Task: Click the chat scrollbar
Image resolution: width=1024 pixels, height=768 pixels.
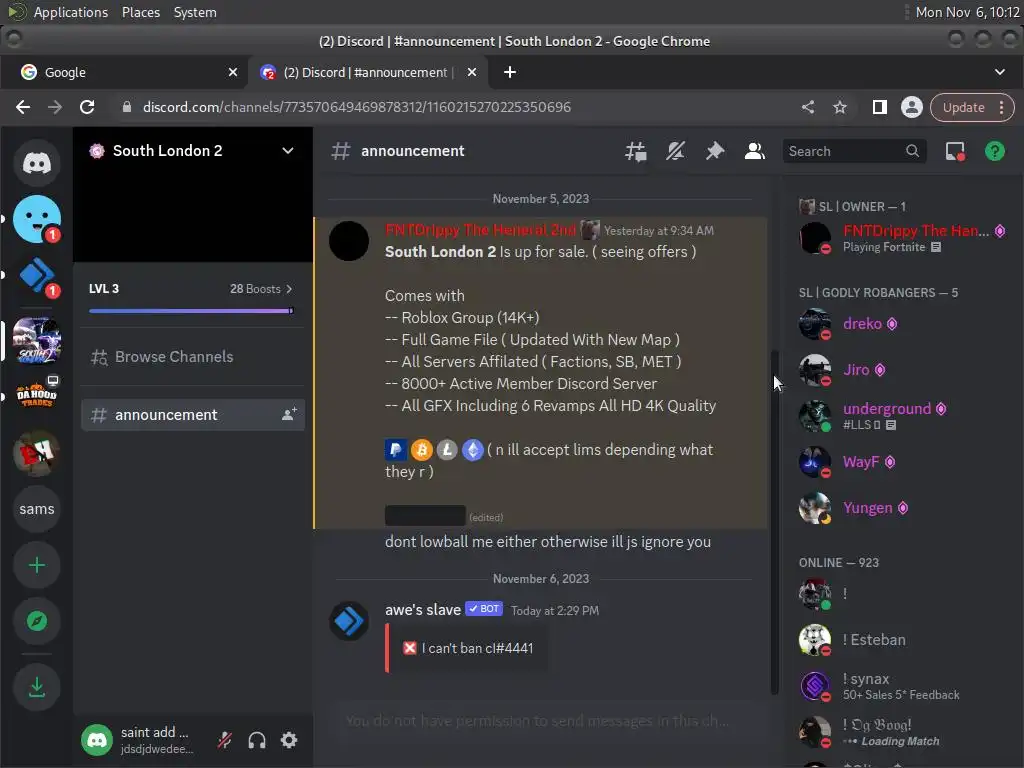Action: click(x=775, y=522)
